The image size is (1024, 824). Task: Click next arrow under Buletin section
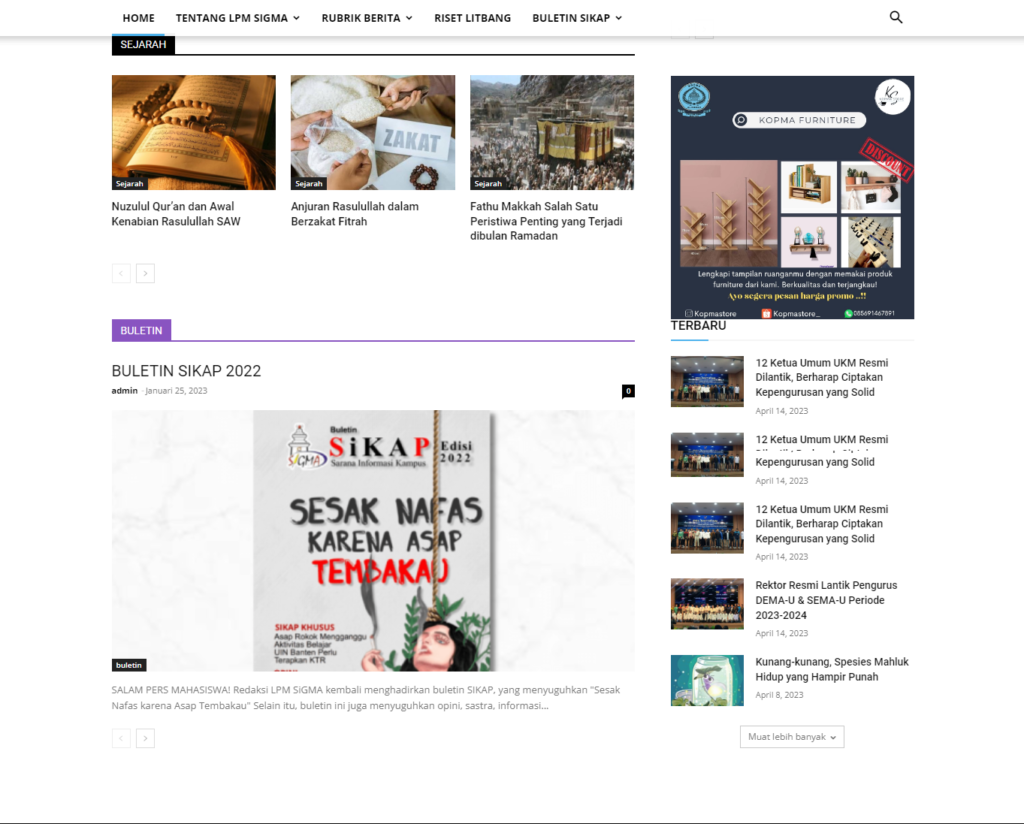[145, 738]
